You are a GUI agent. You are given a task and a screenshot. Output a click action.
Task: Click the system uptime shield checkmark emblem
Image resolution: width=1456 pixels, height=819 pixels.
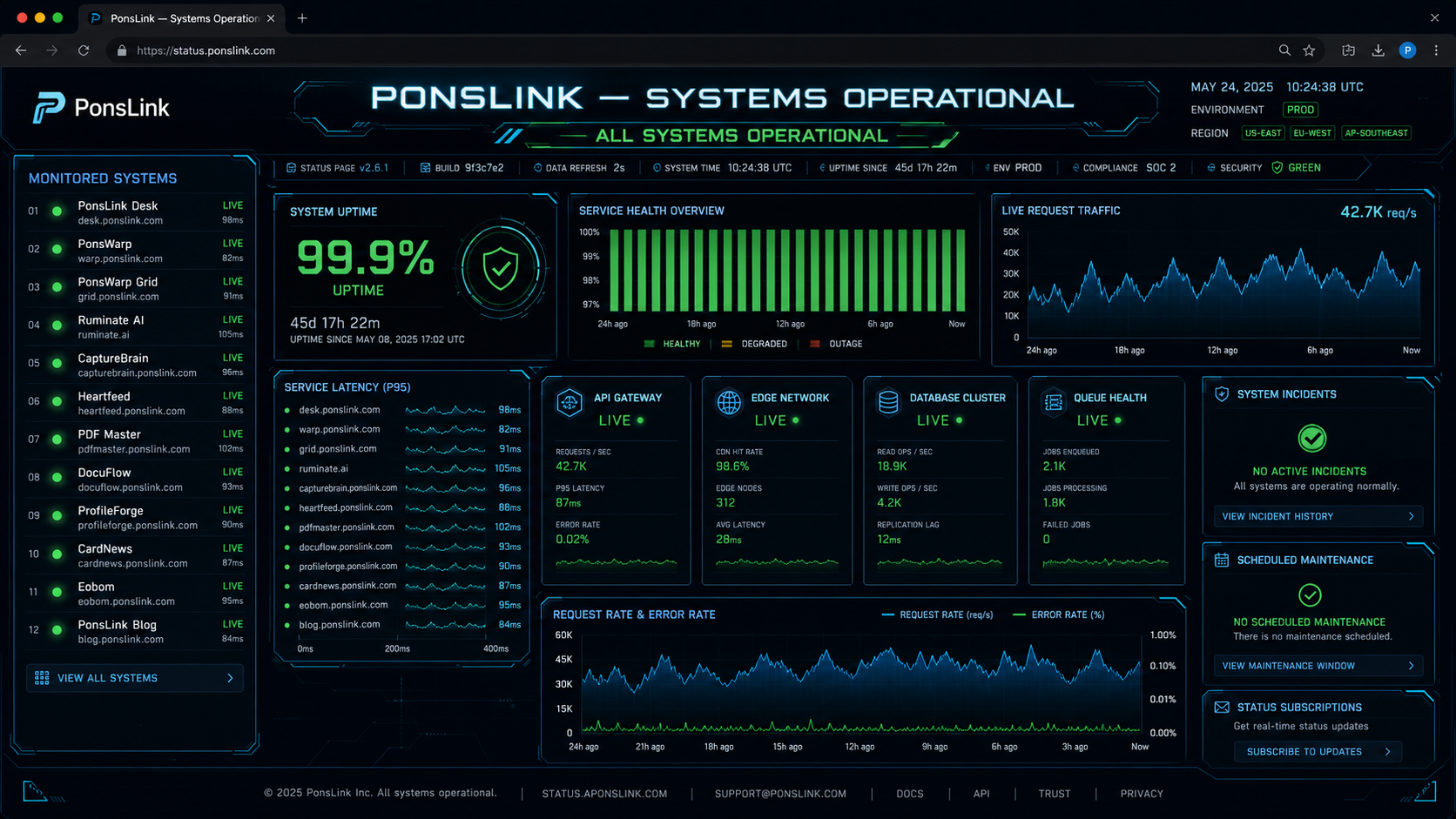pyautogui.click(x=501, y=268)
